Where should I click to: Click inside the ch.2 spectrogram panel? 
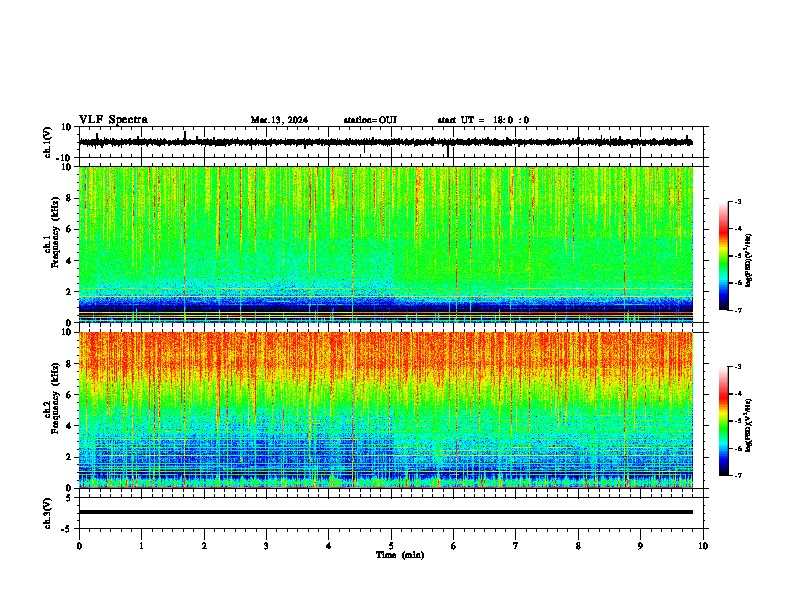click(386, 410)
